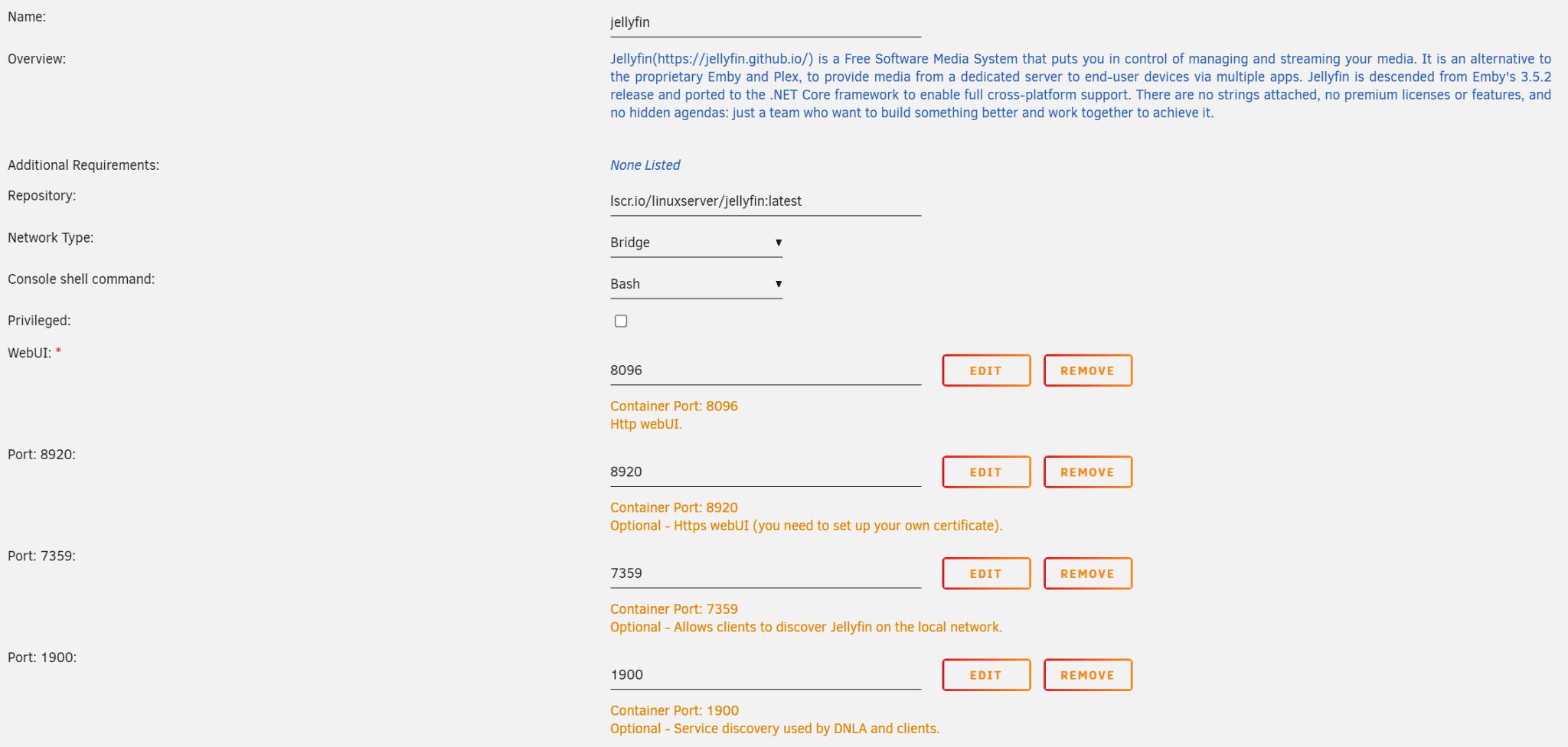The width and height of the screenshot is (1568, 747).
Task: Edit the WebUI port 8096 mapping
Action: [986, 370]
